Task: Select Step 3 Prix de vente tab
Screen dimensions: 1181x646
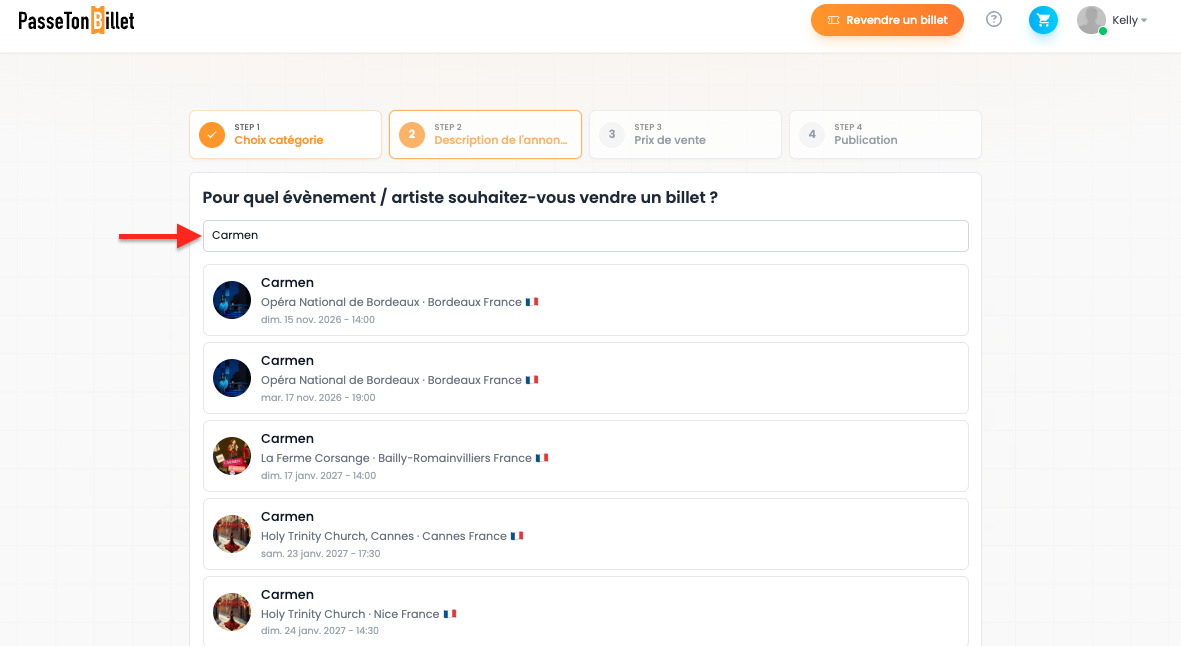Action: coord(685,135)
